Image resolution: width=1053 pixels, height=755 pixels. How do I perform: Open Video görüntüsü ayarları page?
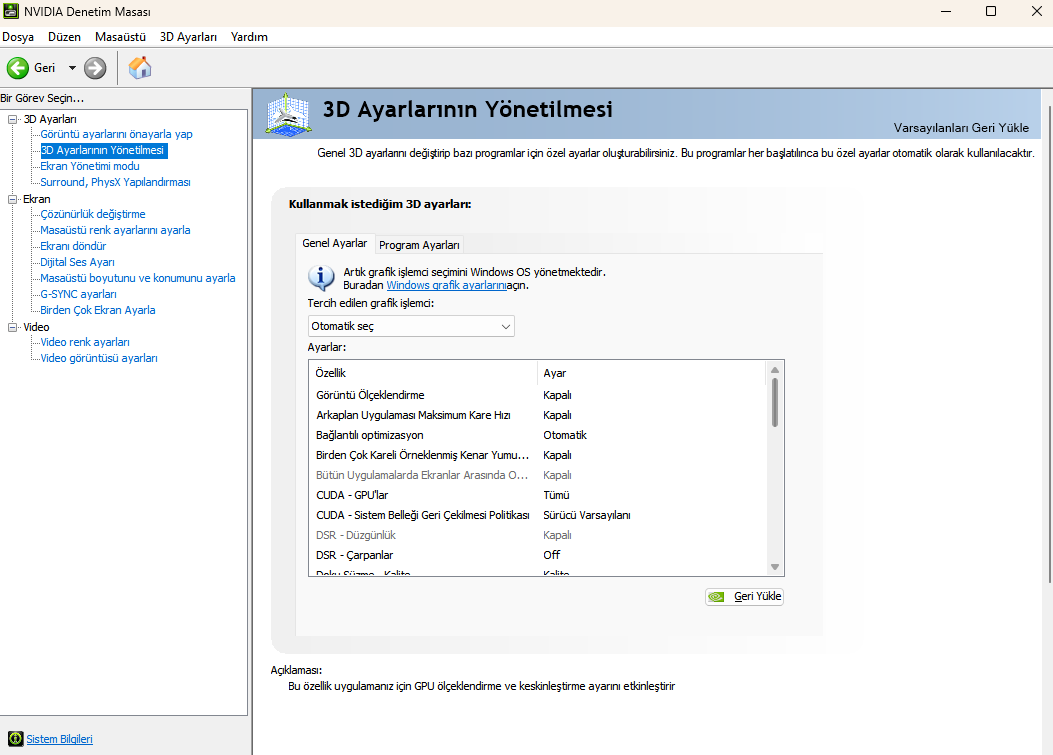coord(99,359)
